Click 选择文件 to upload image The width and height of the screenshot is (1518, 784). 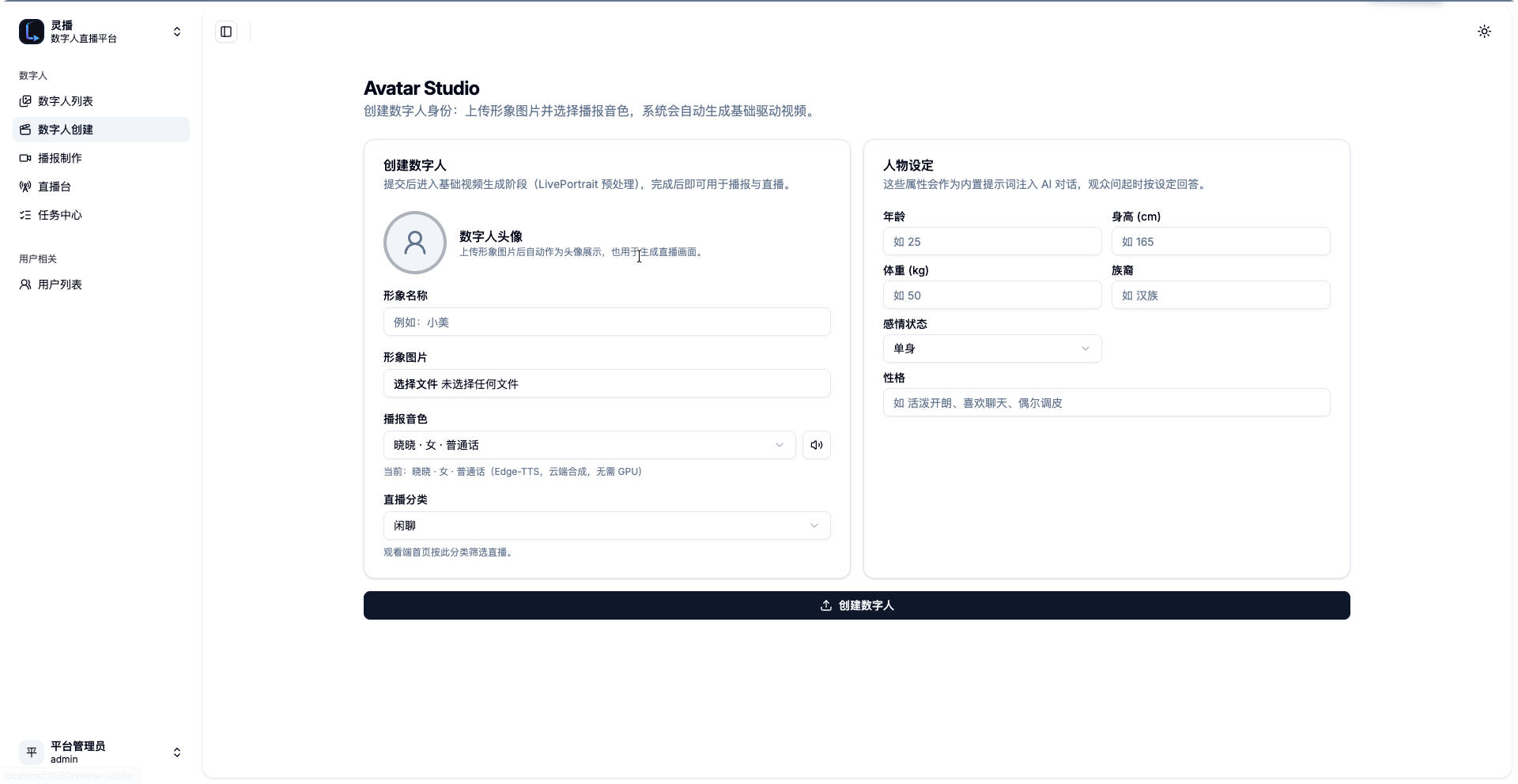416,384
